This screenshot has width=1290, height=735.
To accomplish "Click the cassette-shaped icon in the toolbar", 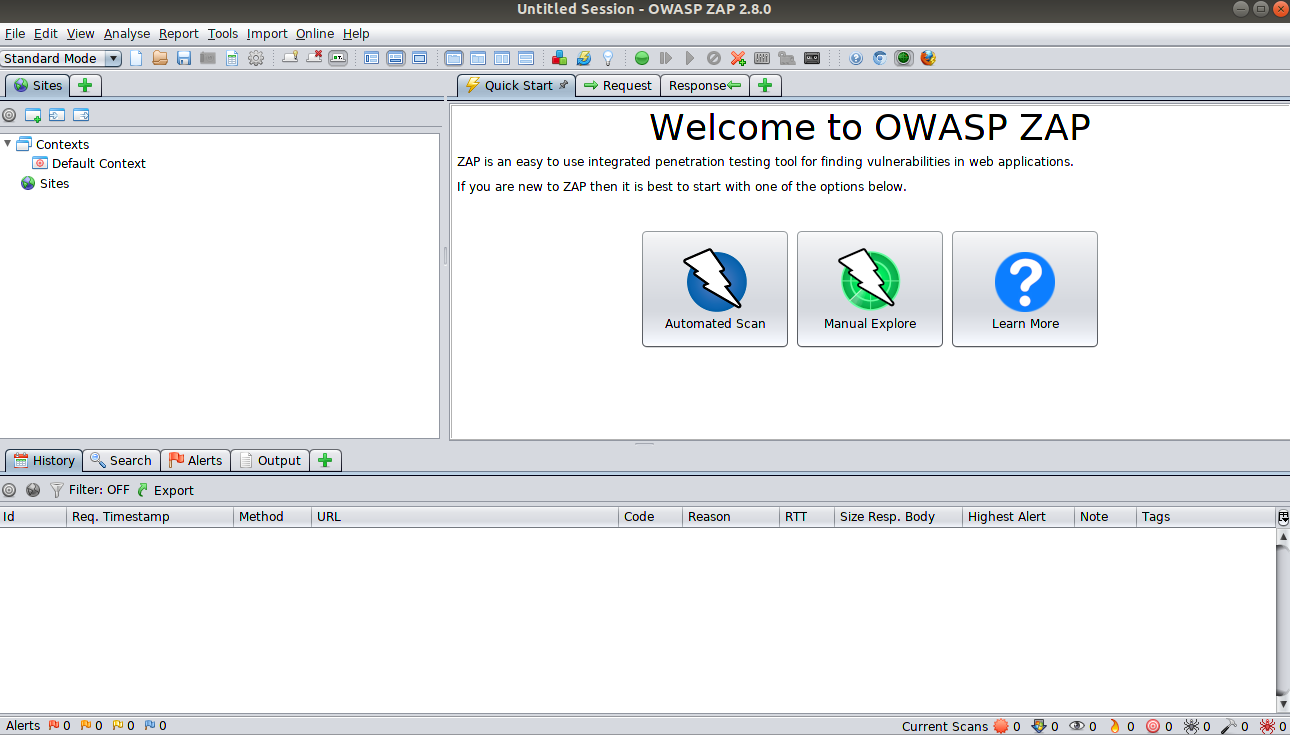I will [x=812, y=58].
